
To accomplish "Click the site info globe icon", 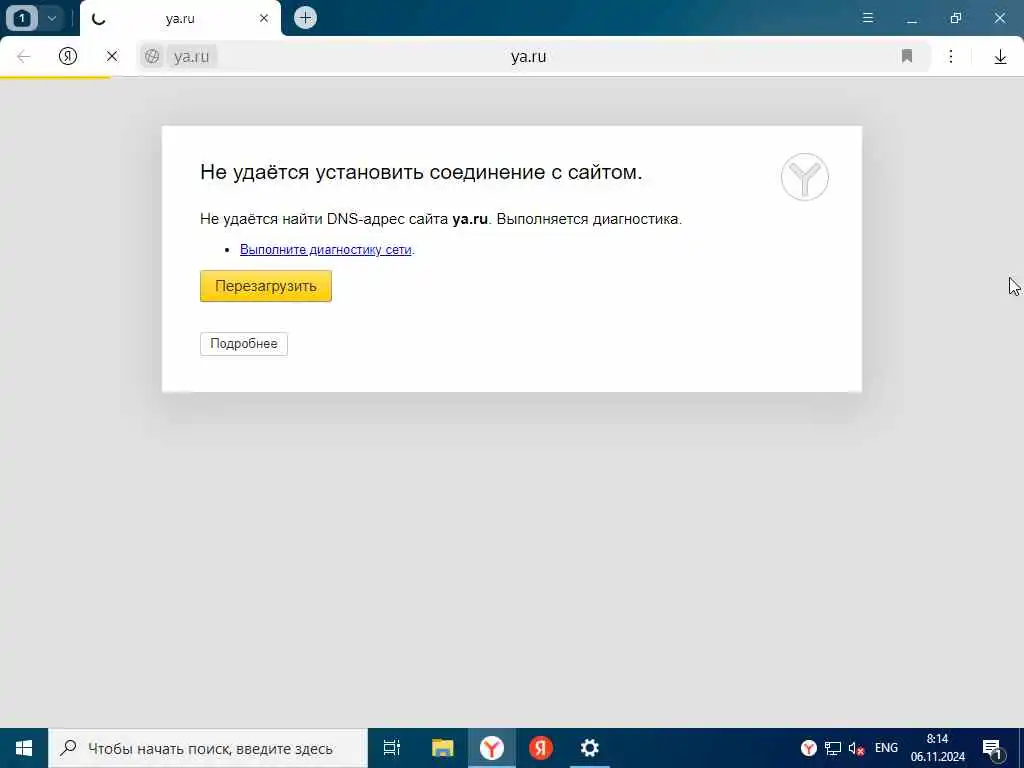I will pyautogui.click(x=152, y=57).
